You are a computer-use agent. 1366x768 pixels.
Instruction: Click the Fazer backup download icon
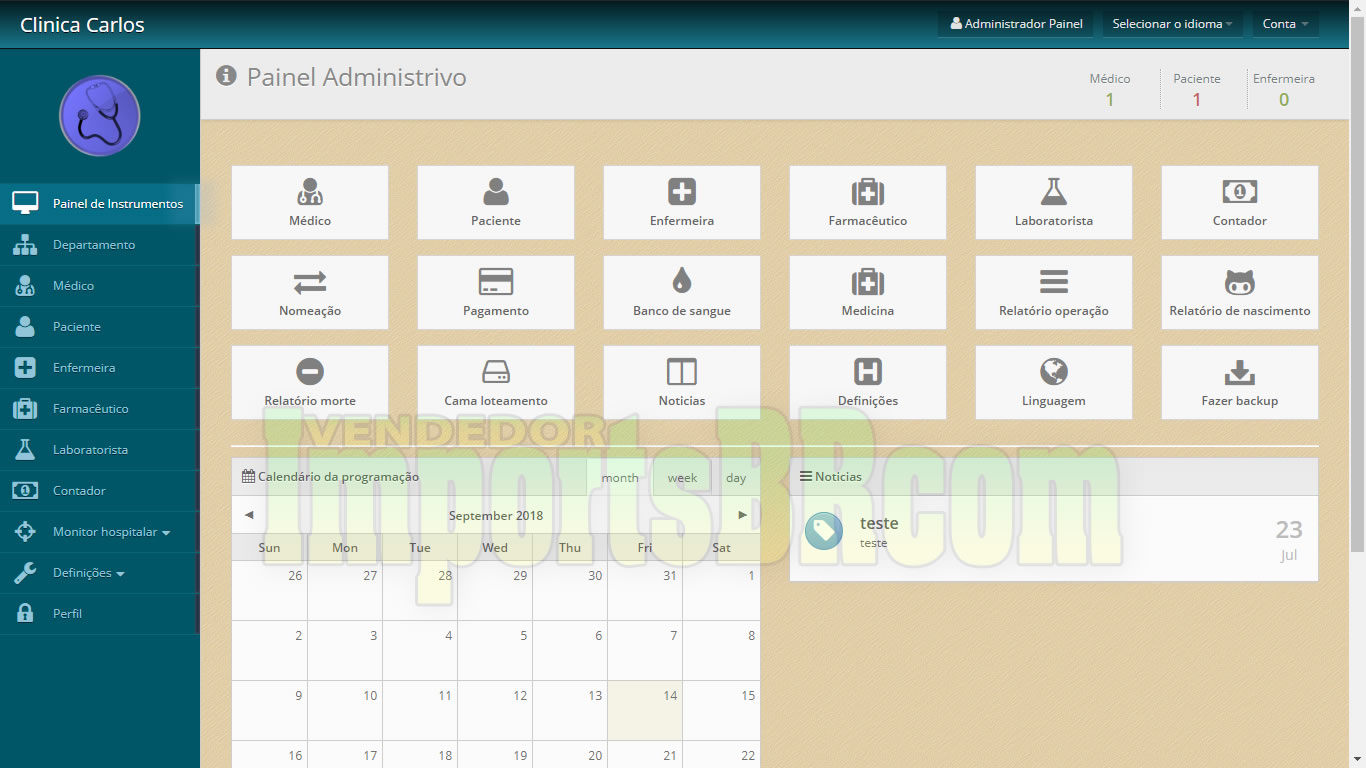(1240, 372)
